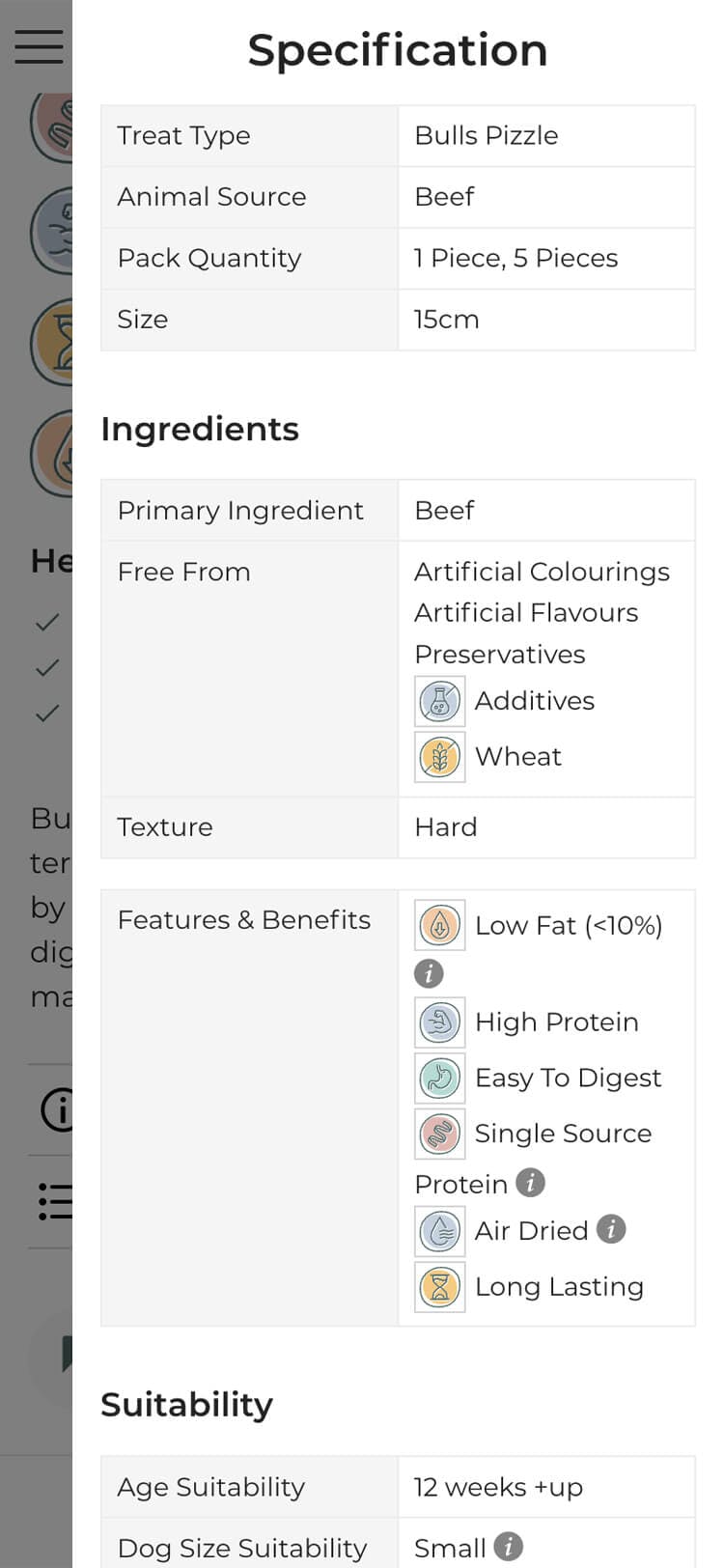Click the Ingredients section heading
The width and height of the screenshot is (724, 1568).
point(199,429)
